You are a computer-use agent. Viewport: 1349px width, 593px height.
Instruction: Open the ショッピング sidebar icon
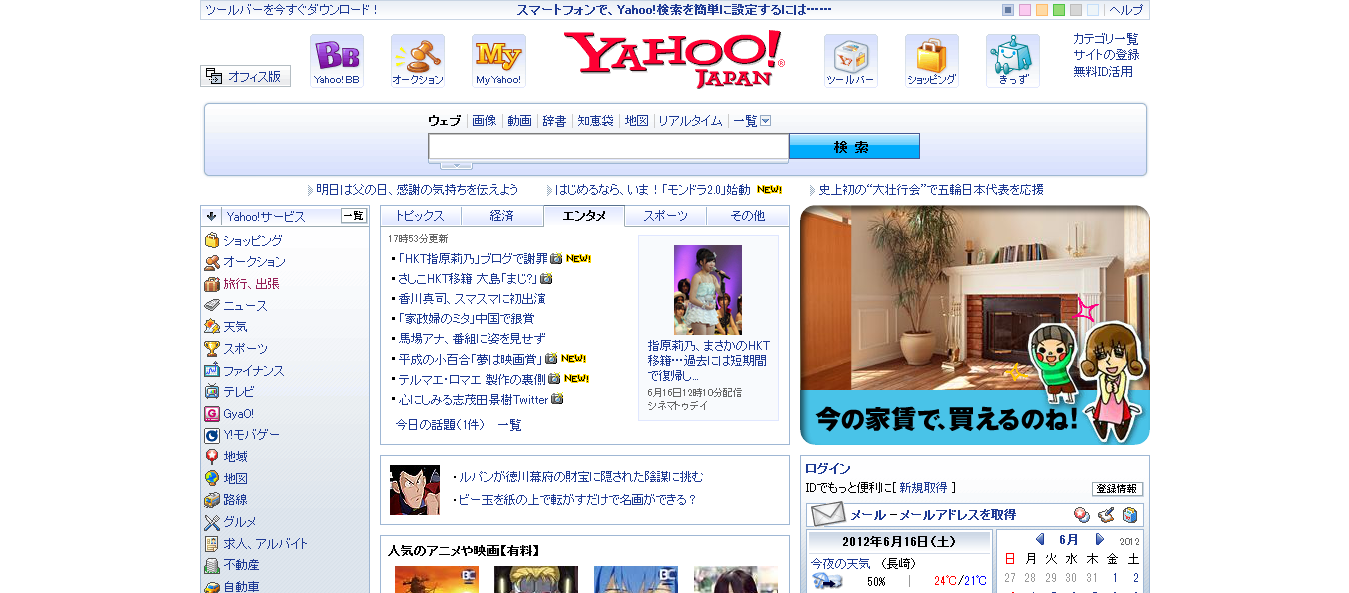212,241
